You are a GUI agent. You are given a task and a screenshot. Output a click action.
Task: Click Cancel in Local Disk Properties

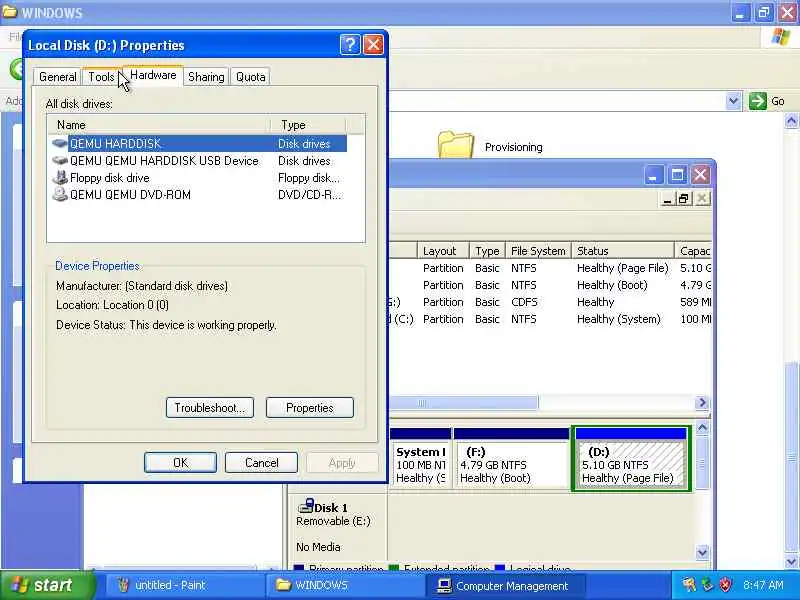click(x=261, y=462)
